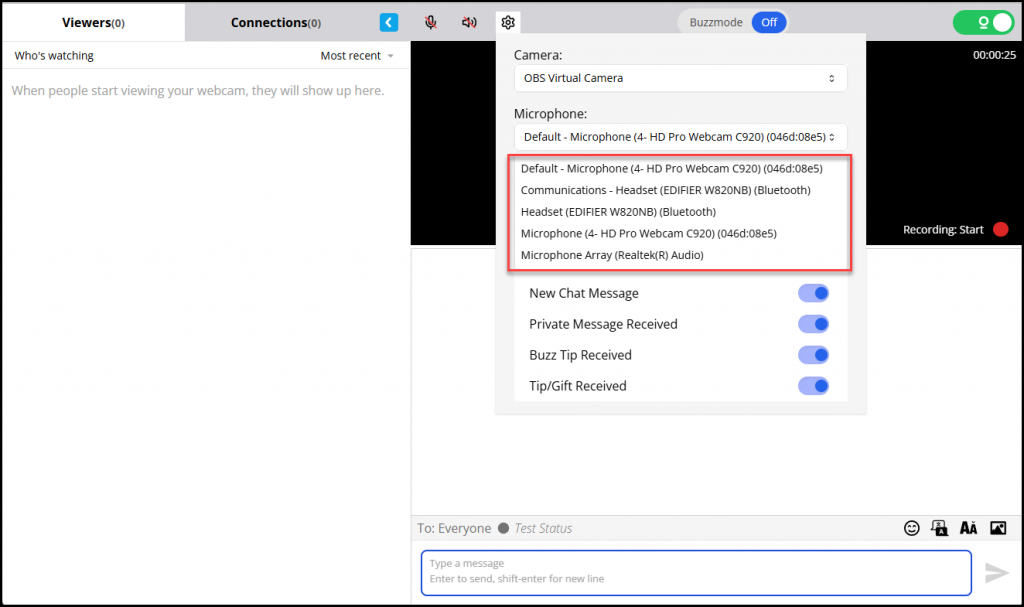Choose Headset (EDIFIER W820NB) (Bluetooth)
This screenshot has width=1024, height=607.
(618, 212)
